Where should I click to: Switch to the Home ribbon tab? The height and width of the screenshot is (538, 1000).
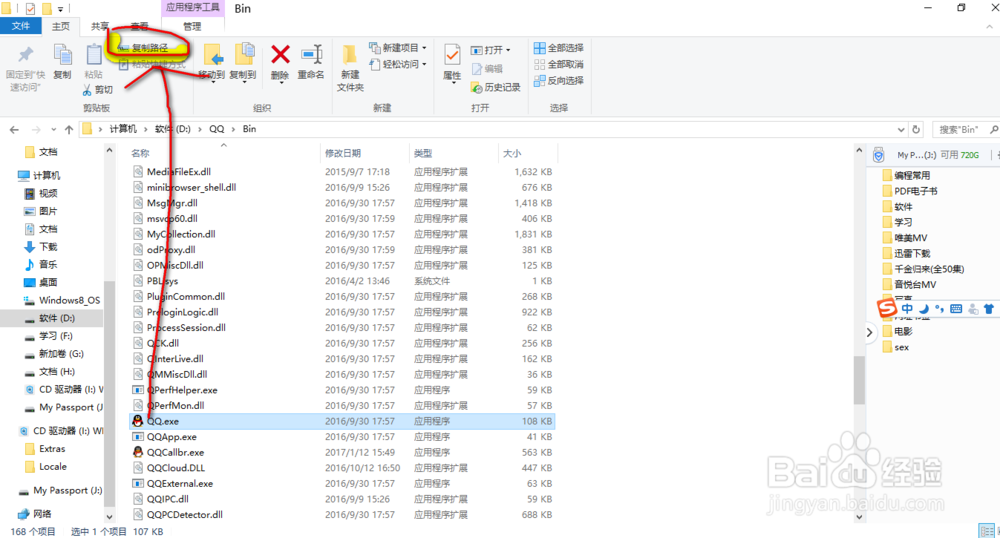coord(61,26)
